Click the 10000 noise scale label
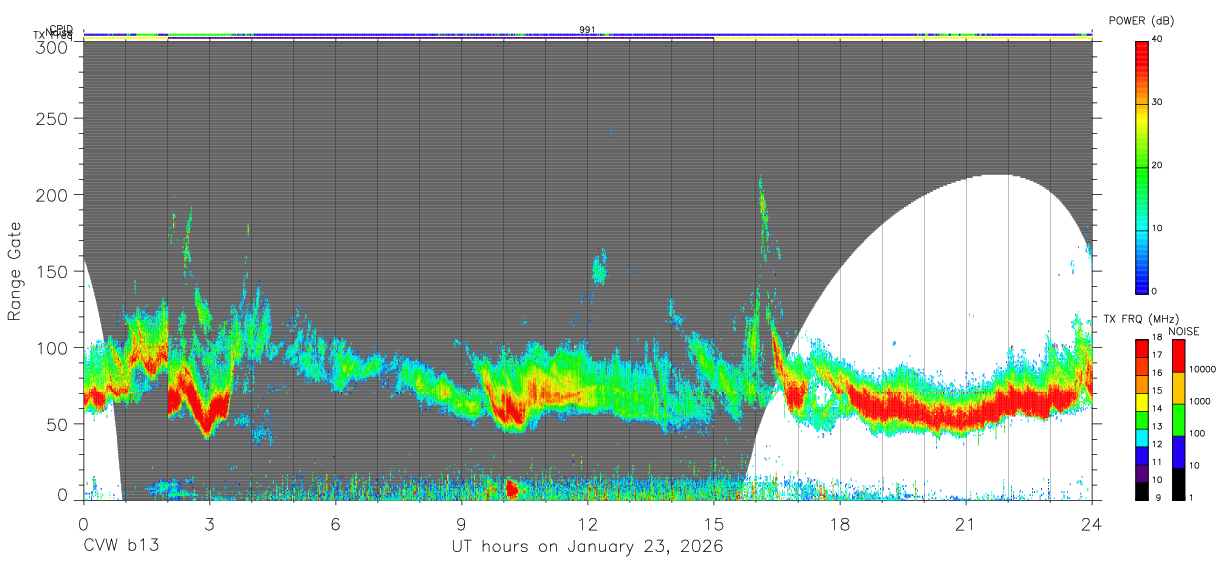This screenshot has width=1228, height=567. (1203, 369)
